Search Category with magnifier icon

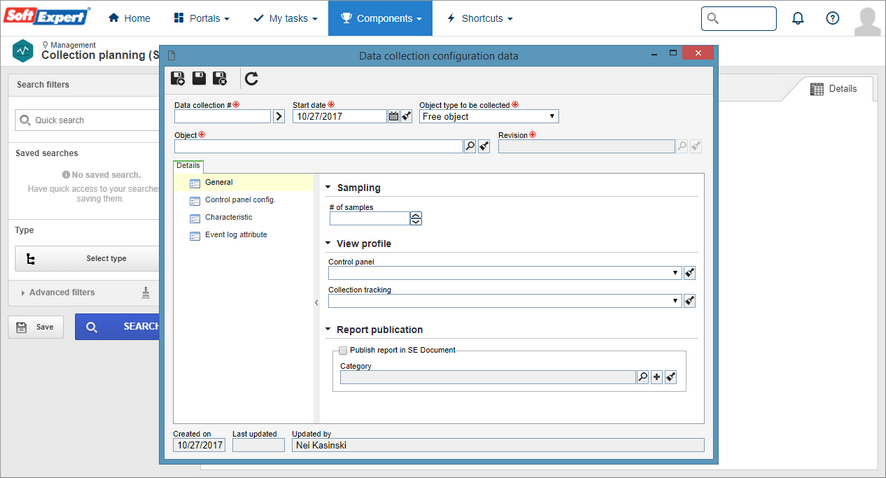click(x=642, y=377)
